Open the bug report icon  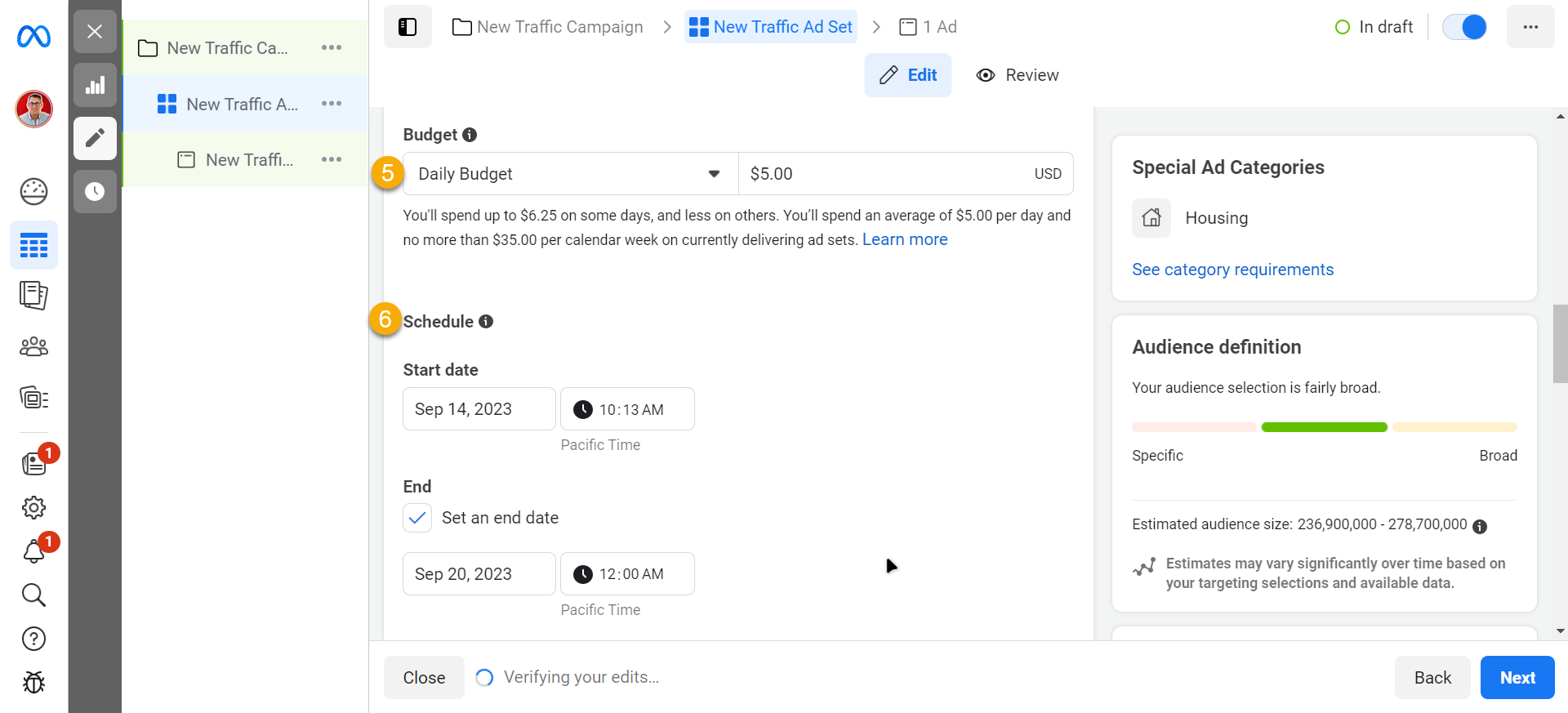[33, 682]
